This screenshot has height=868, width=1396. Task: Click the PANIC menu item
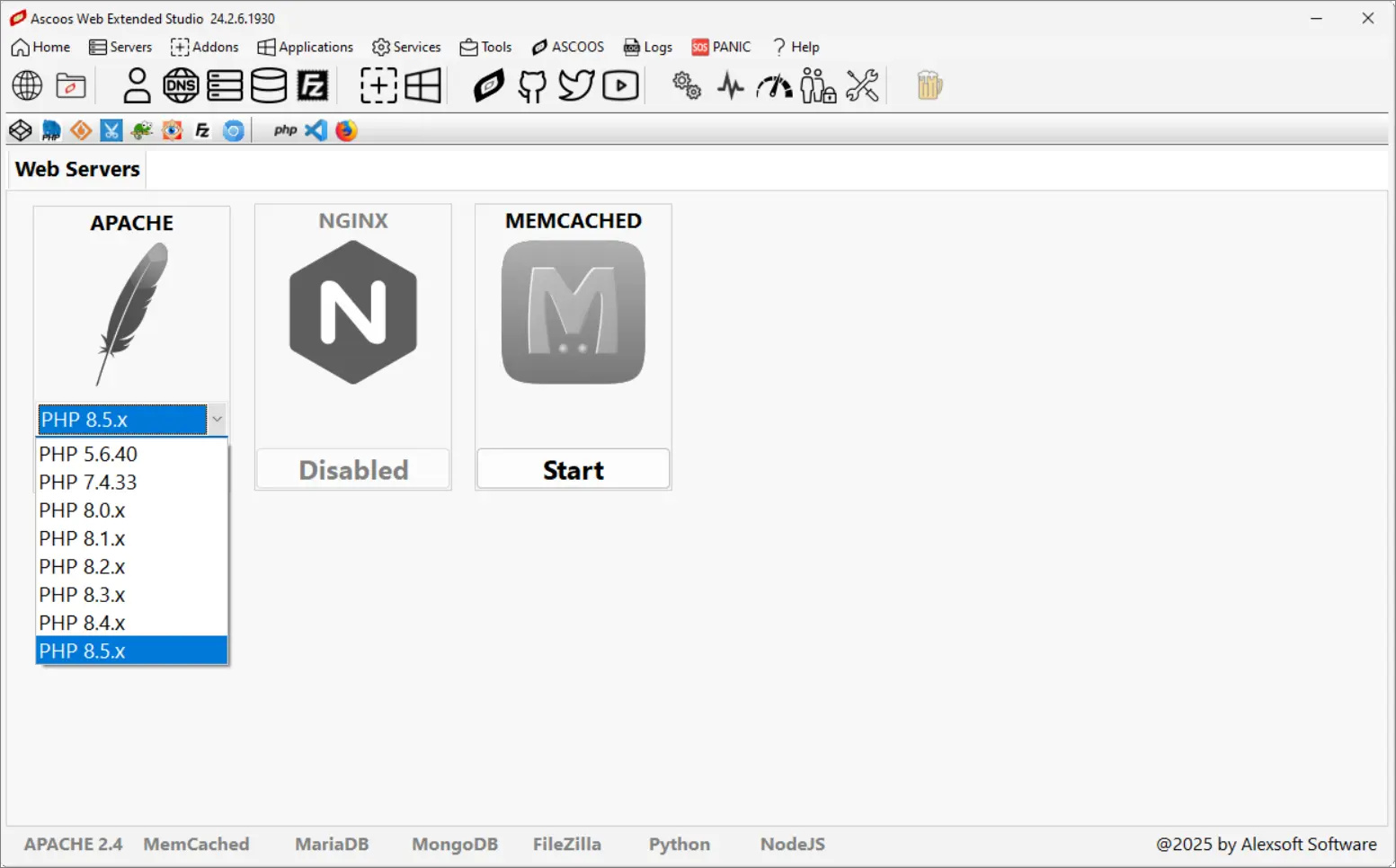click(x=721, y=47)
